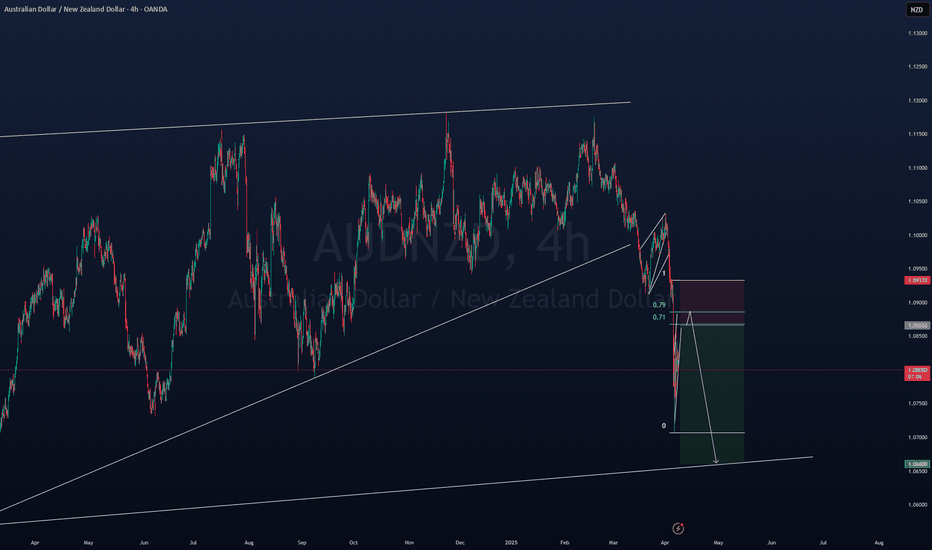Select the 0.79 Fibonacci level label
This screenshot has height=550, width=932.
click(659, 305)
